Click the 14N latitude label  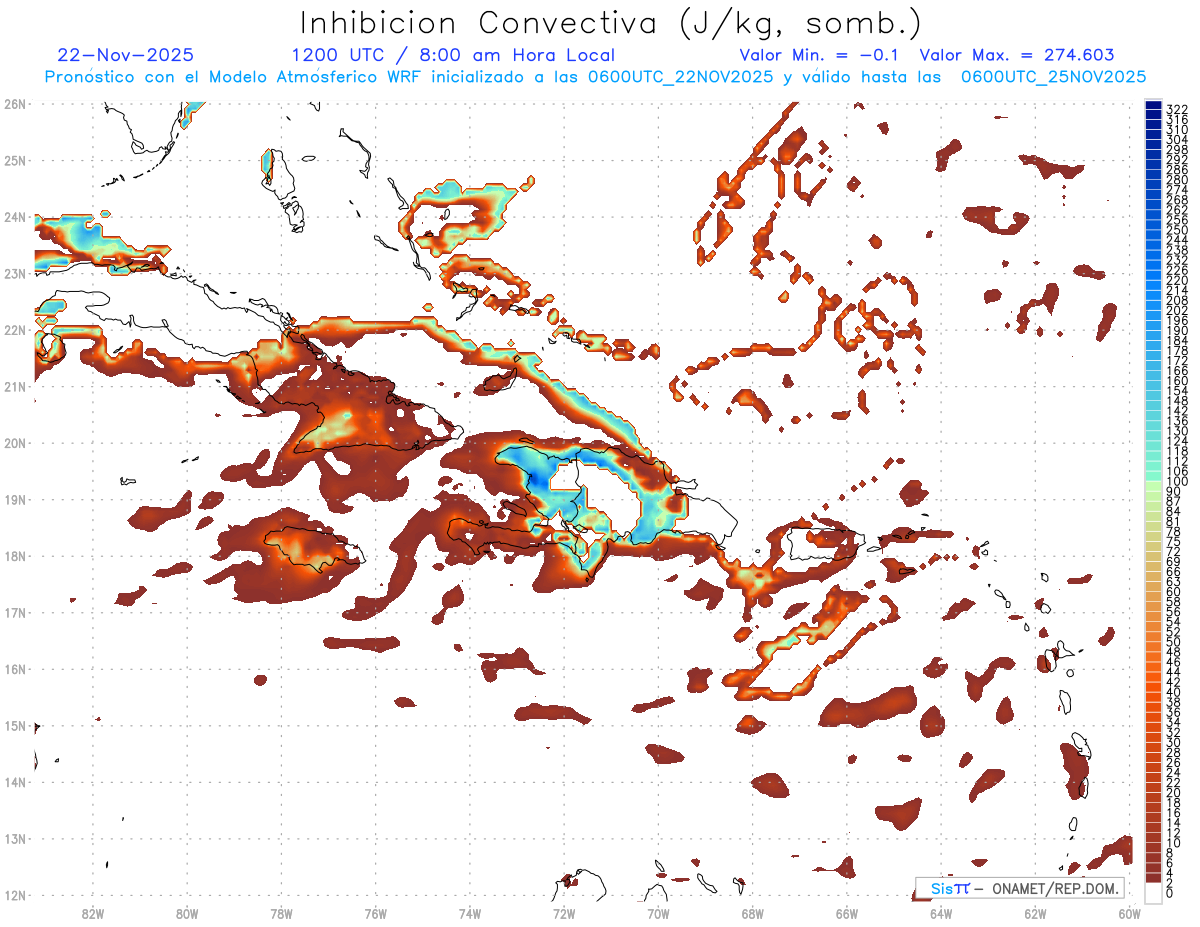coord(15,782)
